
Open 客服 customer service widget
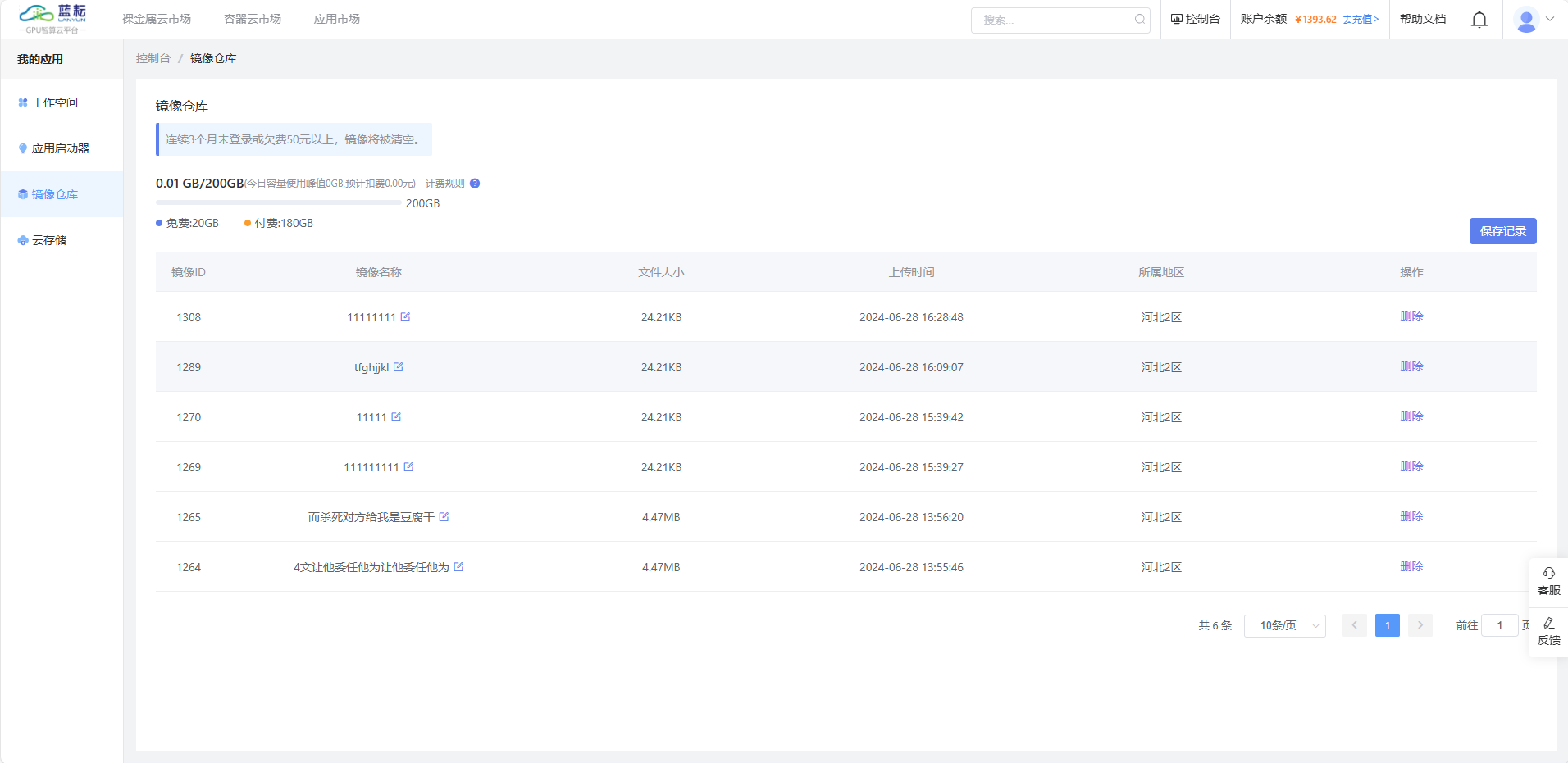pyautogui.click(x=1548, y=581)
